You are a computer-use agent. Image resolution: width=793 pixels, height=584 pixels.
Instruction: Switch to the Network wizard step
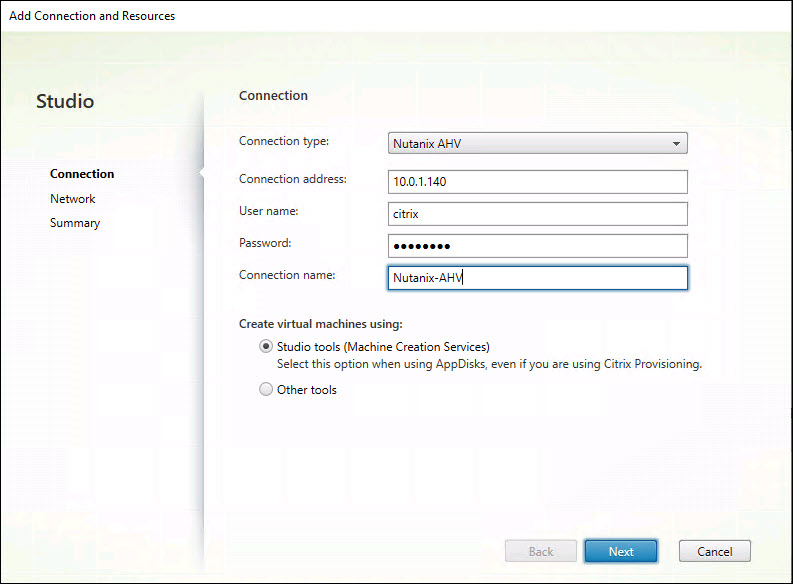point(73,199)
